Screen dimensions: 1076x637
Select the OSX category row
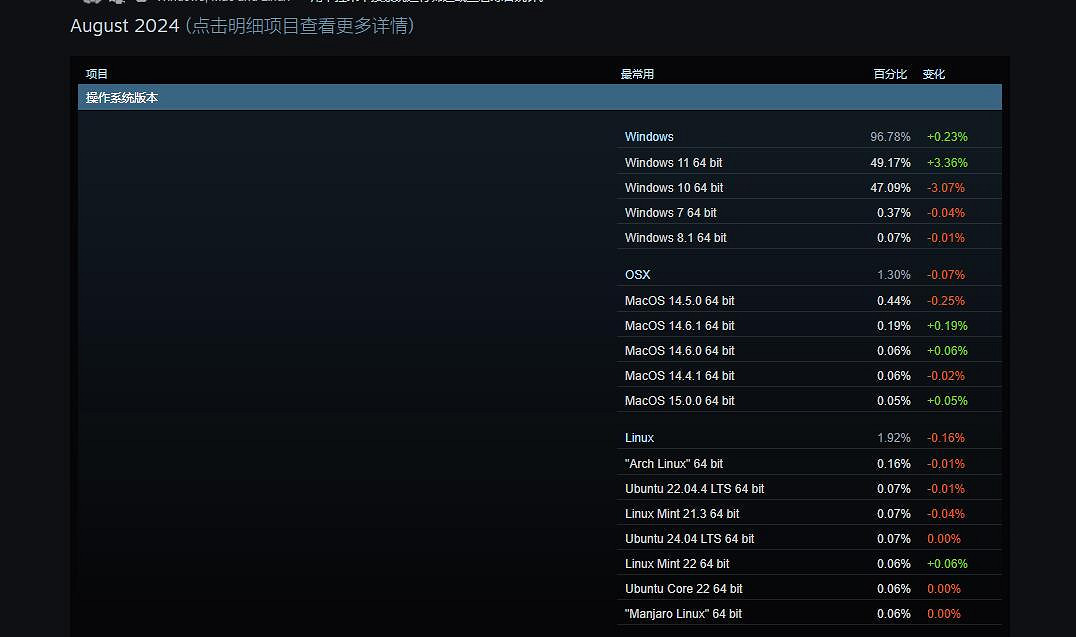[x=637, y=274]
